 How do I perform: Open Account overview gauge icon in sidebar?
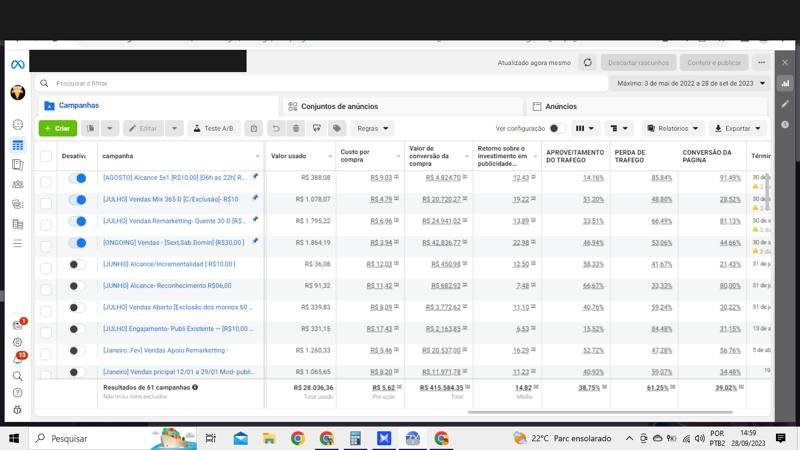coord(17,124)
